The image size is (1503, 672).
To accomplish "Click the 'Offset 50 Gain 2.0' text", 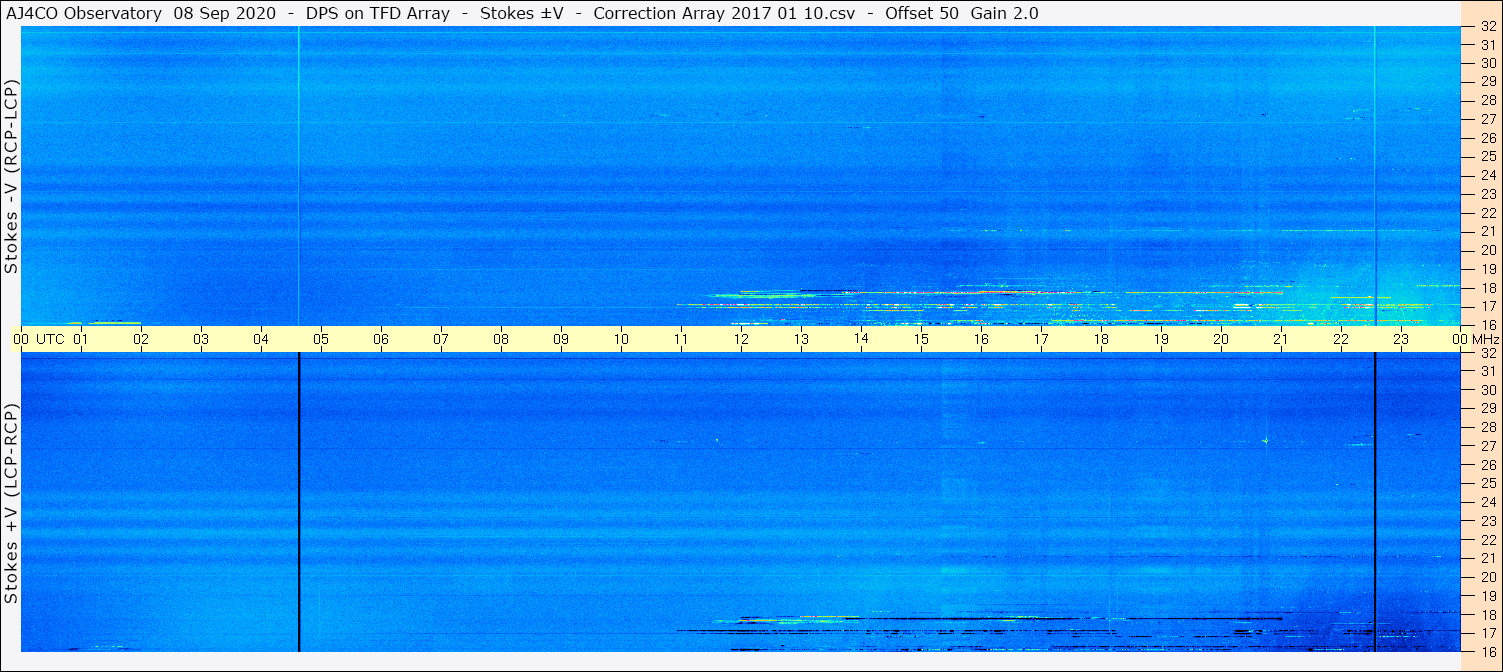I will point(962,14).
